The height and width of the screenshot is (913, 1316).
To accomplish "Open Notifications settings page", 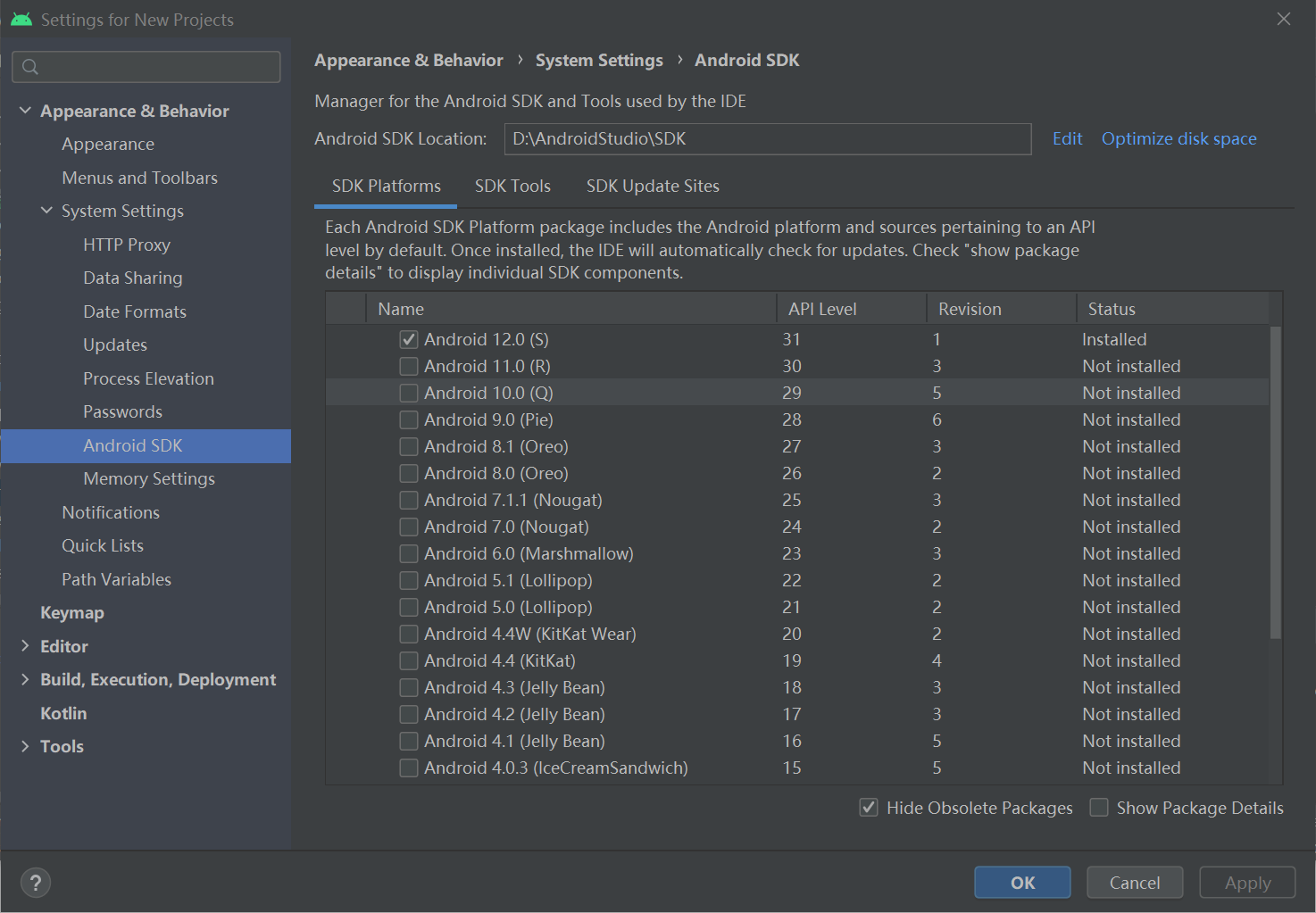I will pos(111,512).
